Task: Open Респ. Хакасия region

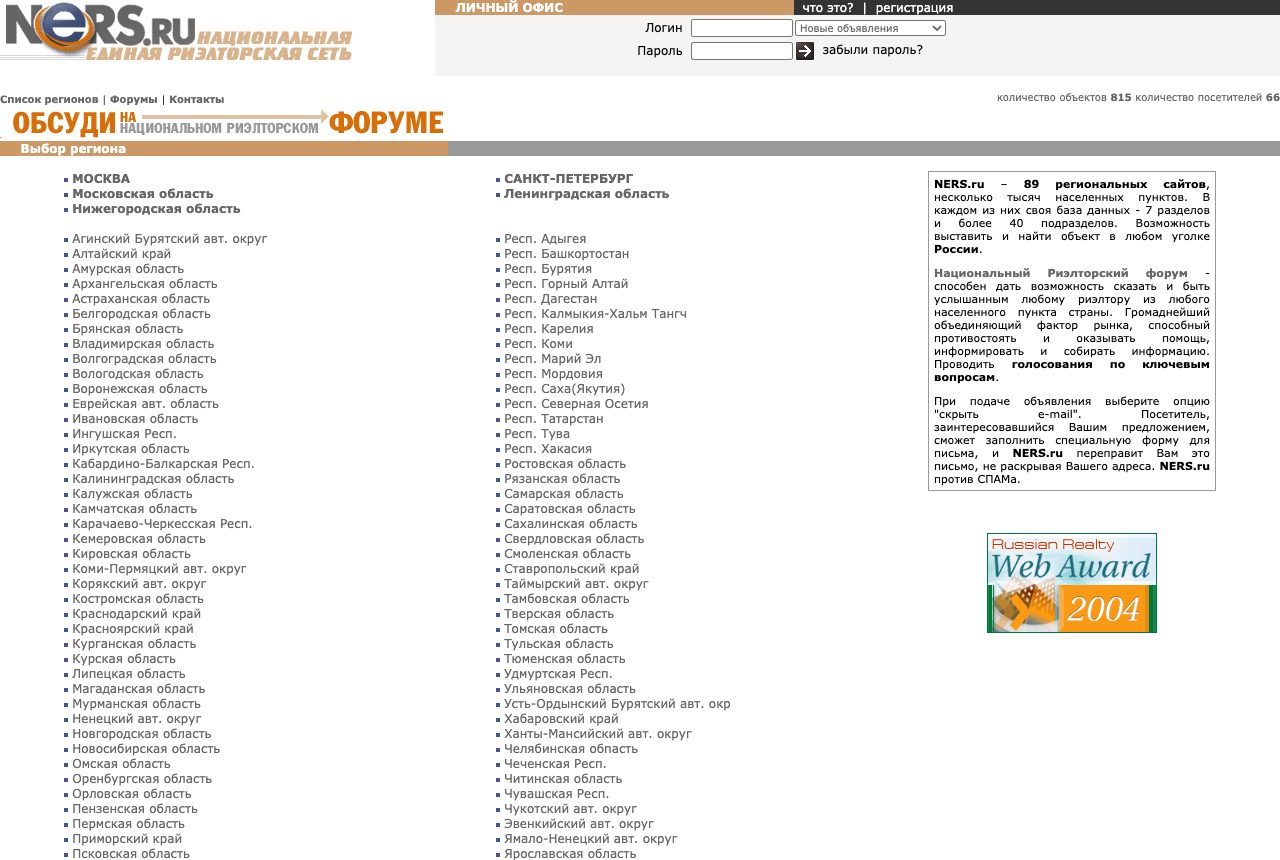Action: [548, 449]
